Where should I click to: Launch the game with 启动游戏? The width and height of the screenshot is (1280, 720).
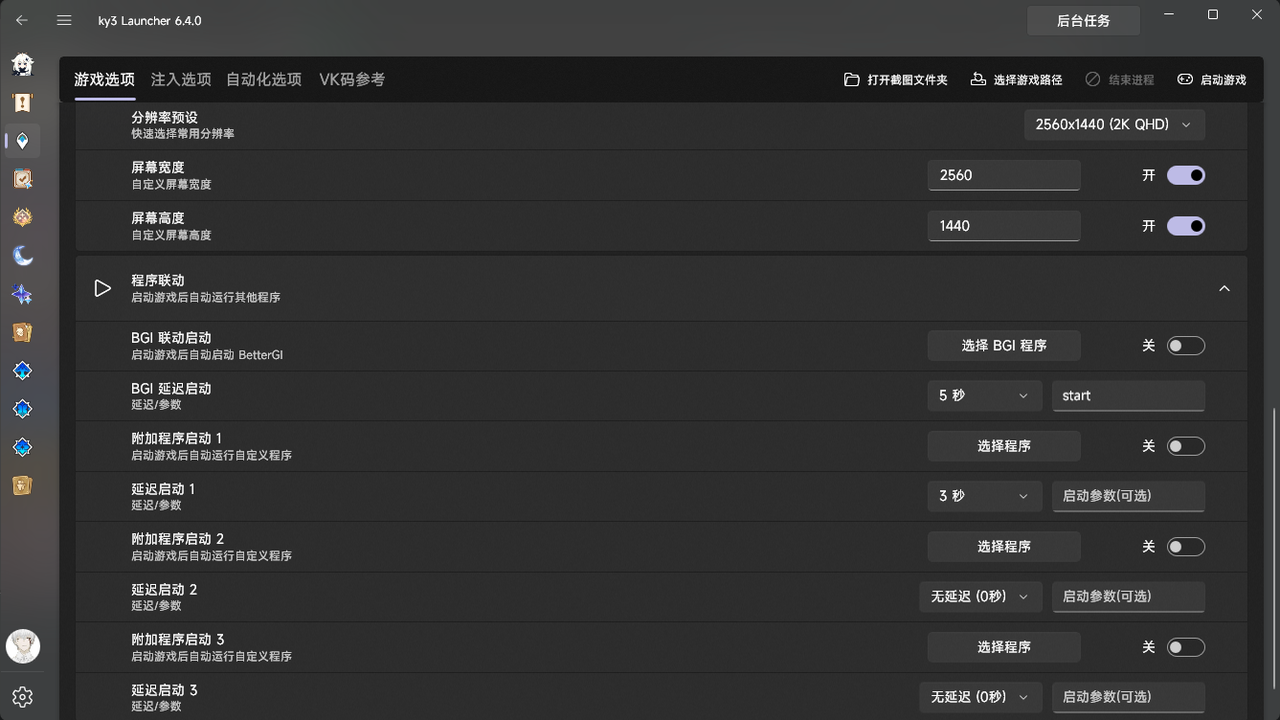click(x=1211, y=80)
